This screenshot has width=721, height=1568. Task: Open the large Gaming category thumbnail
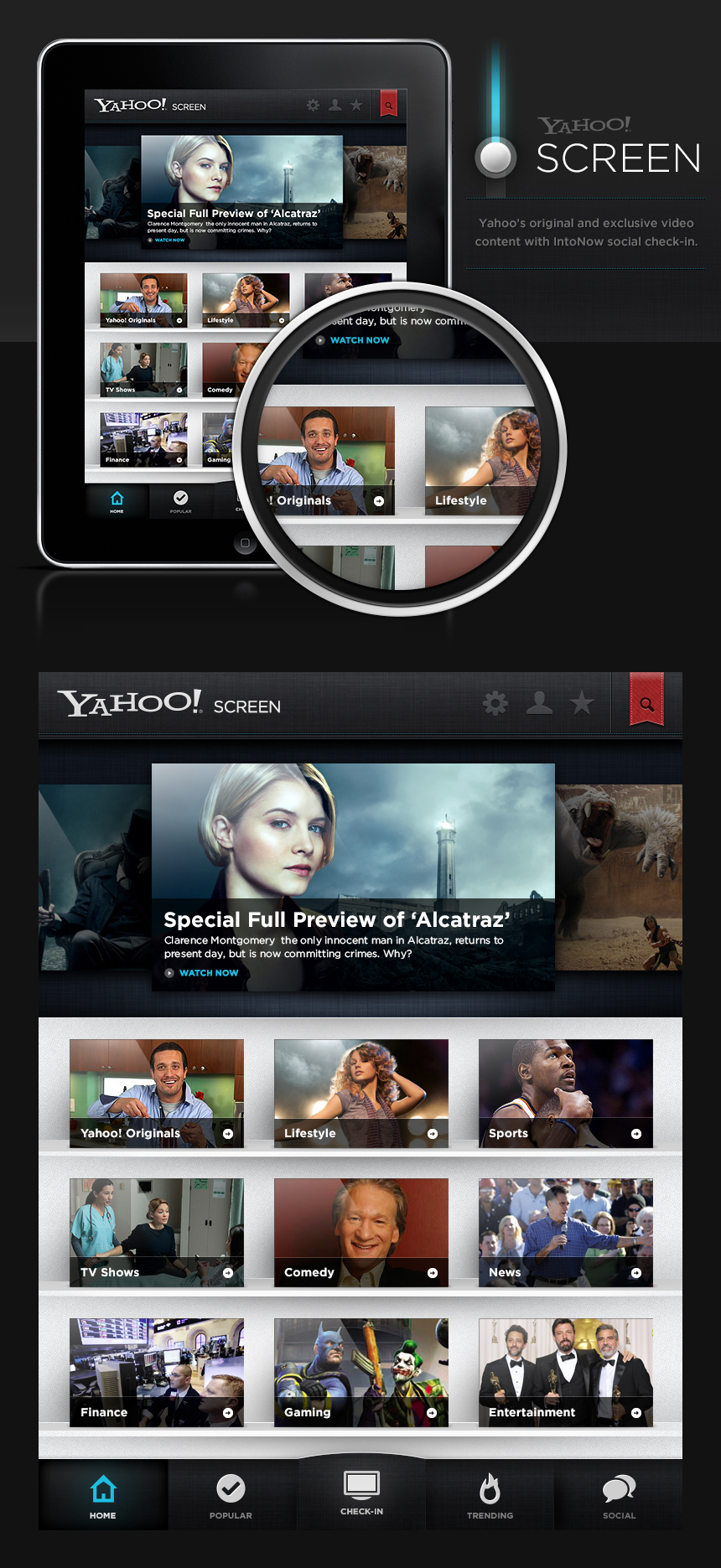[x=361, y=1373]
